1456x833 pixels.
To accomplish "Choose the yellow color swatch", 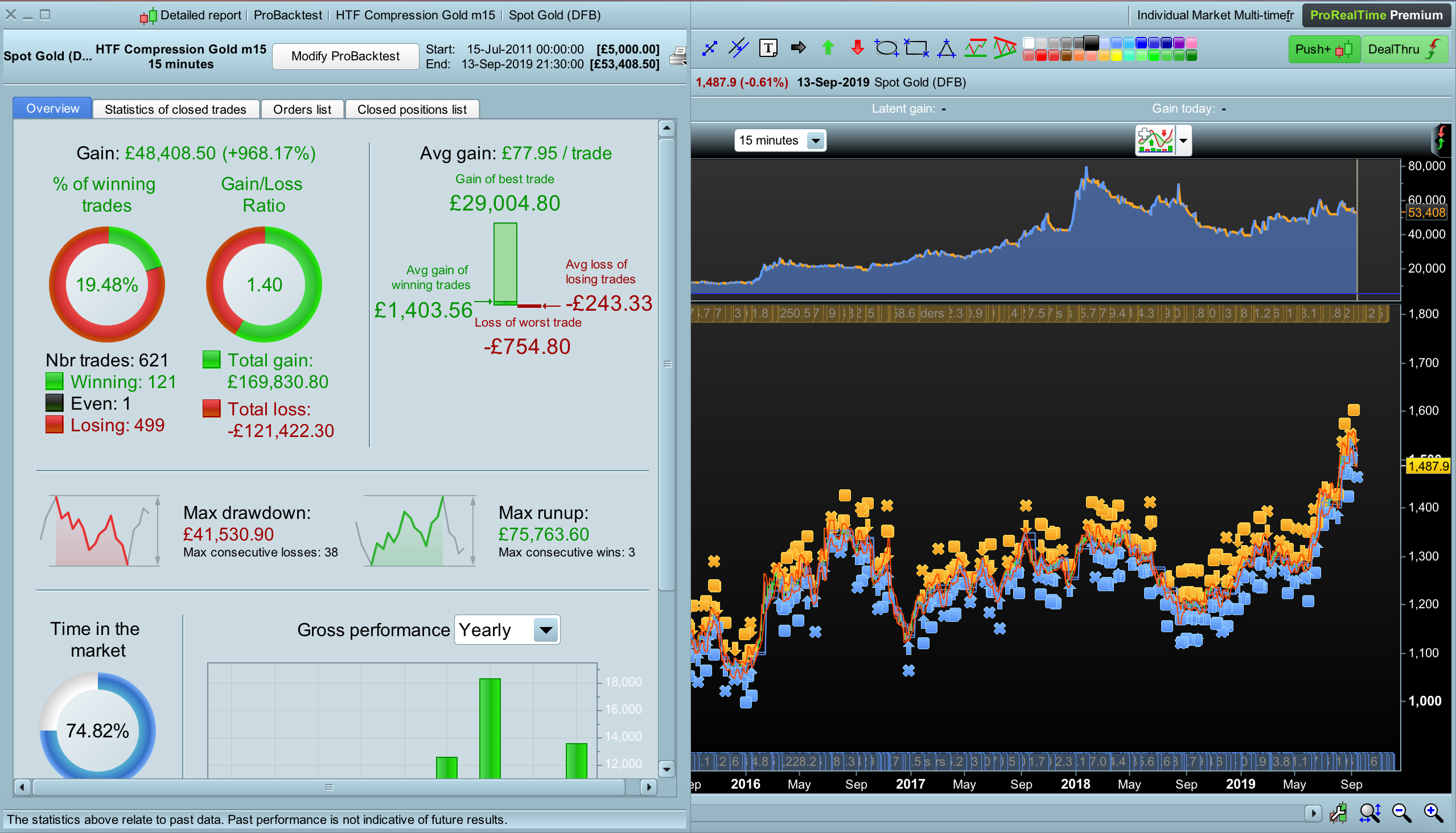I will click(1116, 56).
